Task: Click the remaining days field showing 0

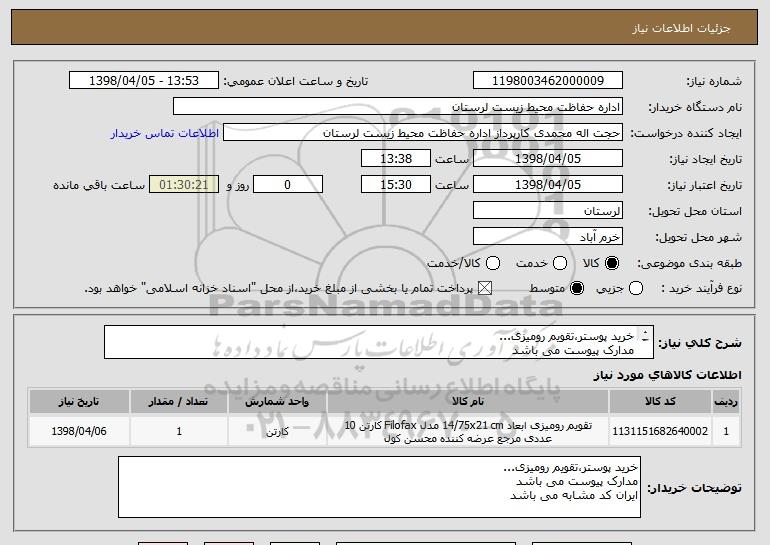Action: click(x=288, y=185)
